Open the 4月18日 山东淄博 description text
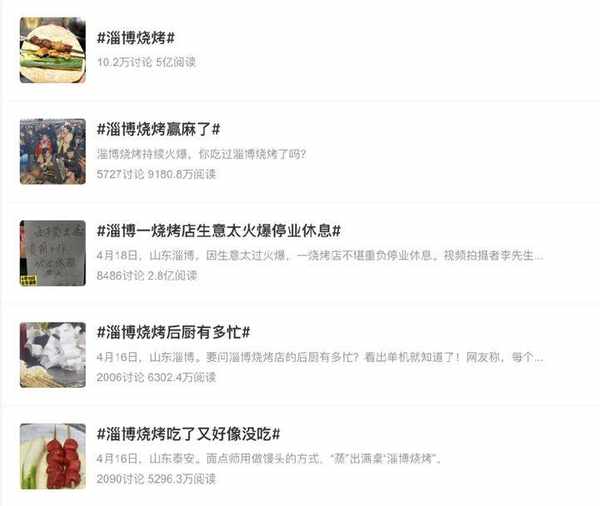Image resolution: width=600 pixels, height=506 pixels. 320,255
